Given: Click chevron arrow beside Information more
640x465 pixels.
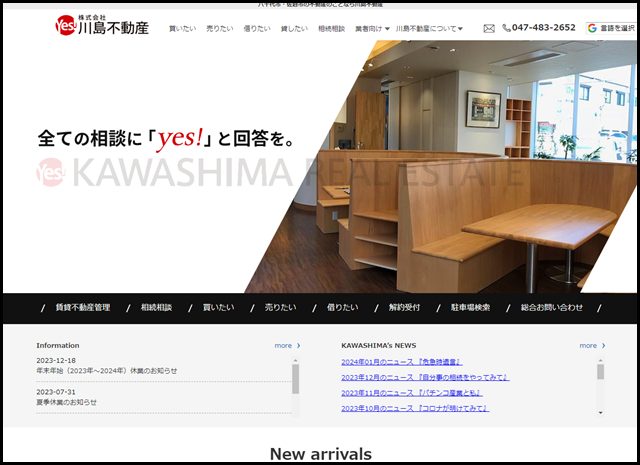Looking at the screenshot, I should coord(298,345).
